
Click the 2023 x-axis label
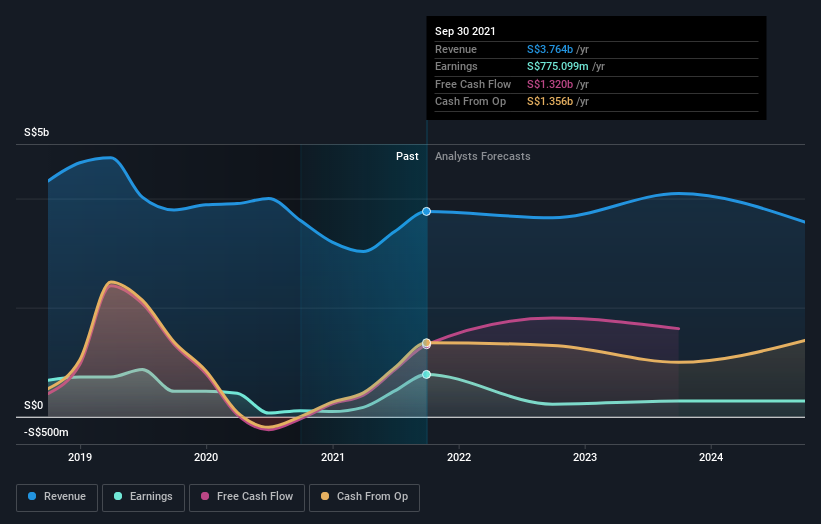coord(585,457)
